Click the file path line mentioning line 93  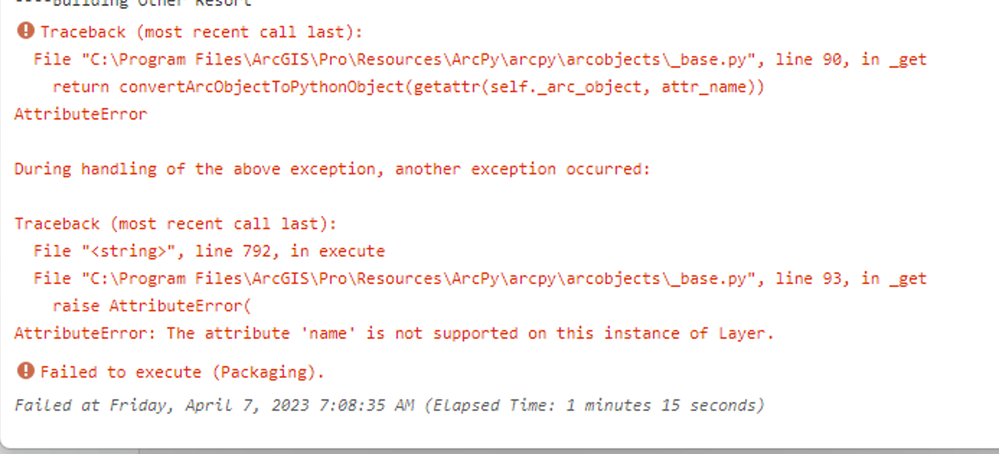click(x=480, y=278)
